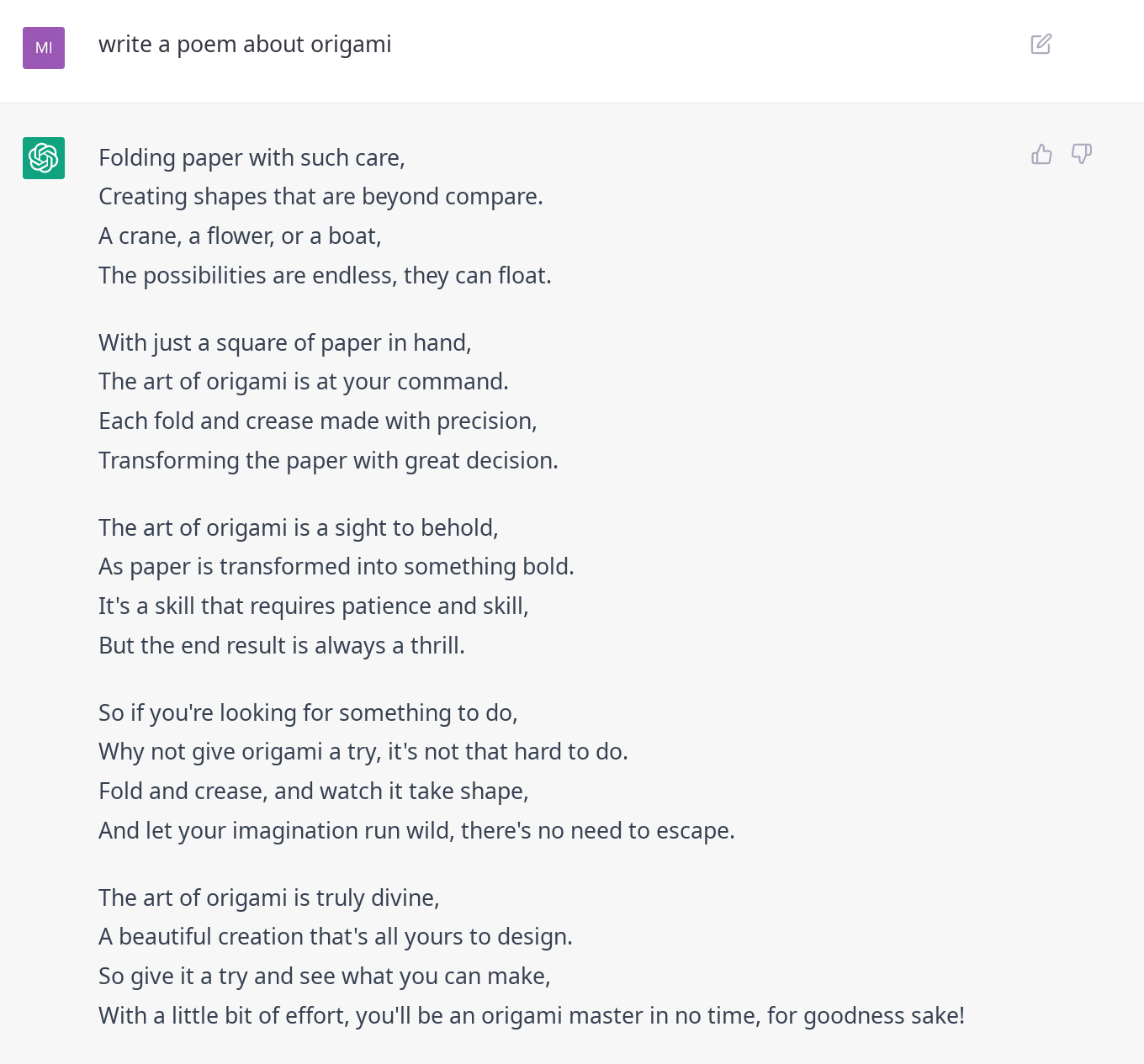Click the green ChatGPT logo avatar
Image resolution: width=1144 pixels, height=1064 pixels.
[44, 158]
